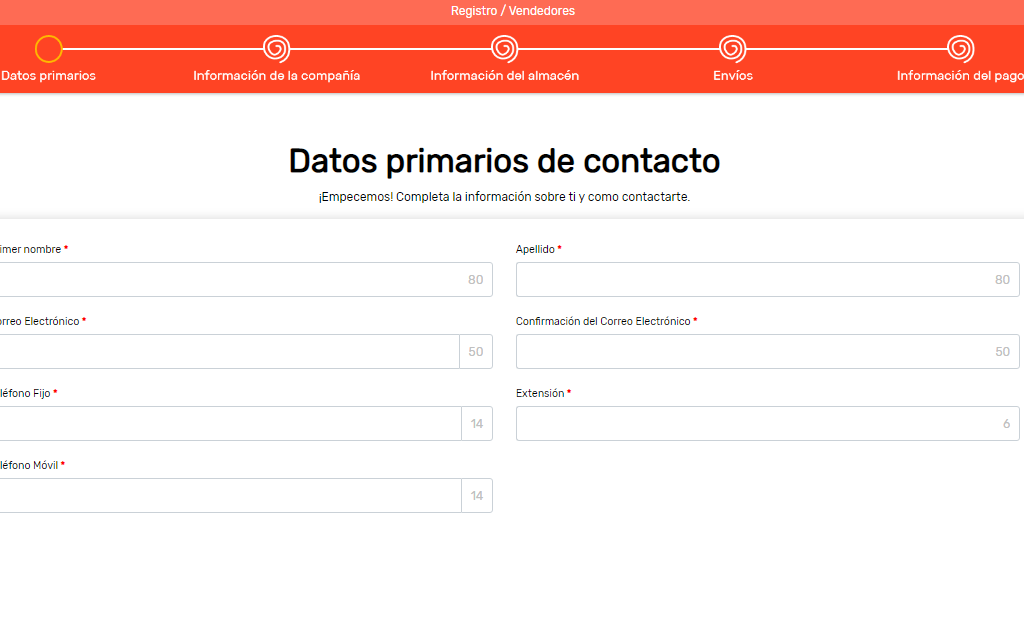Click the 14 counter box beside Teléfono Móvil
The image size is (1024, 637).
[x=477, y=496]
